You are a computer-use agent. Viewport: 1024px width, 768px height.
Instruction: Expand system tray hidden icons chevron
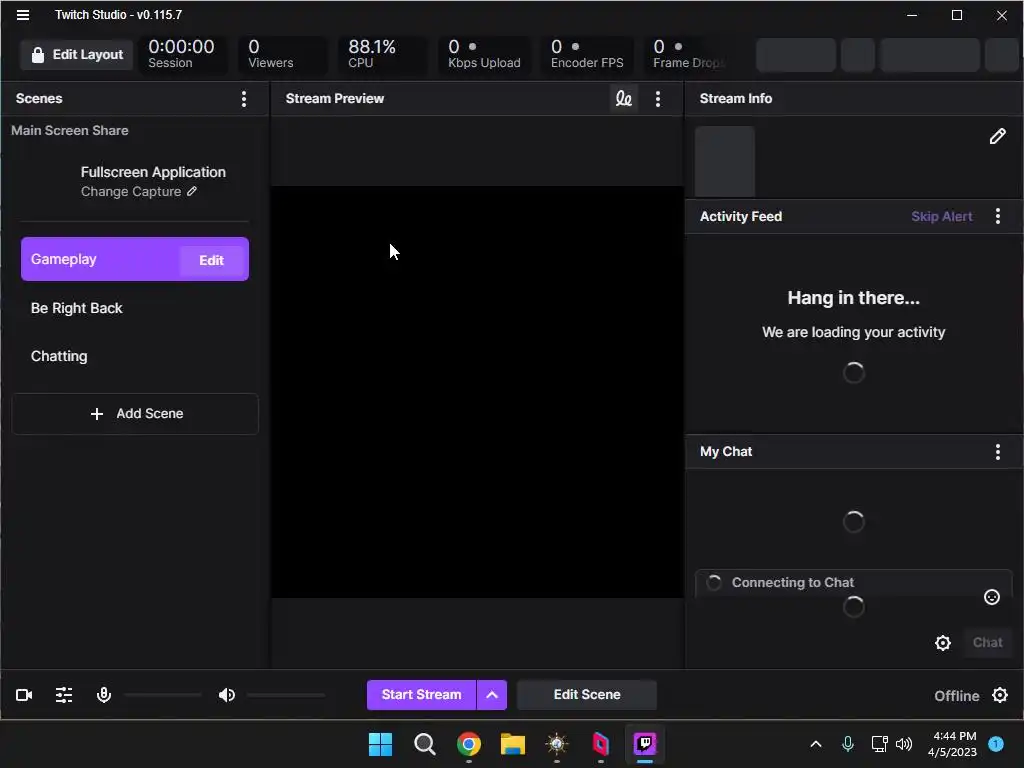click(816, 744)
